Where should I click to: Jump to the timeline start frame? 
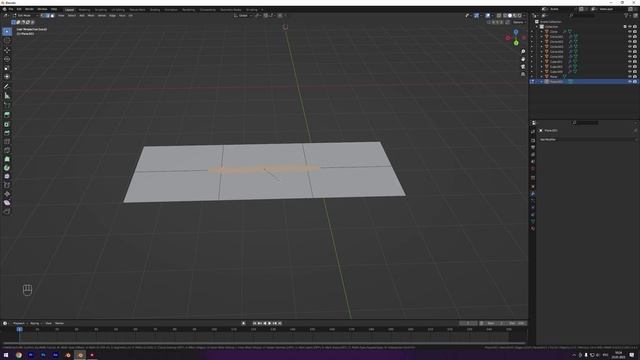tap(254, 323)
